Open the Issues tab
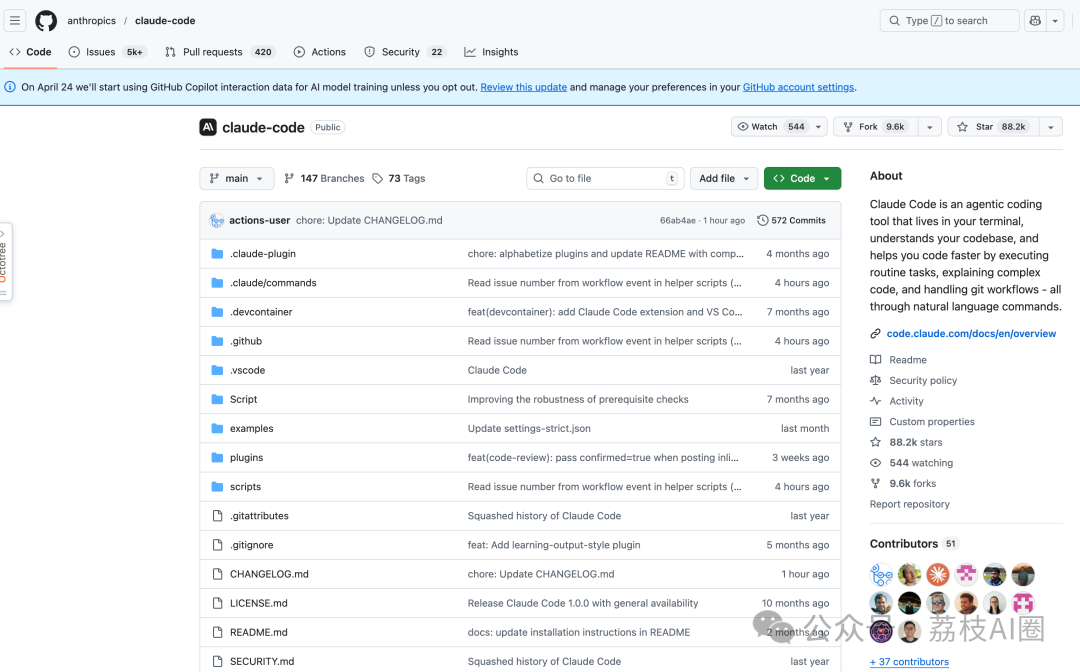The width and height of the screenshot is (1080, 672). click(107, 52)
